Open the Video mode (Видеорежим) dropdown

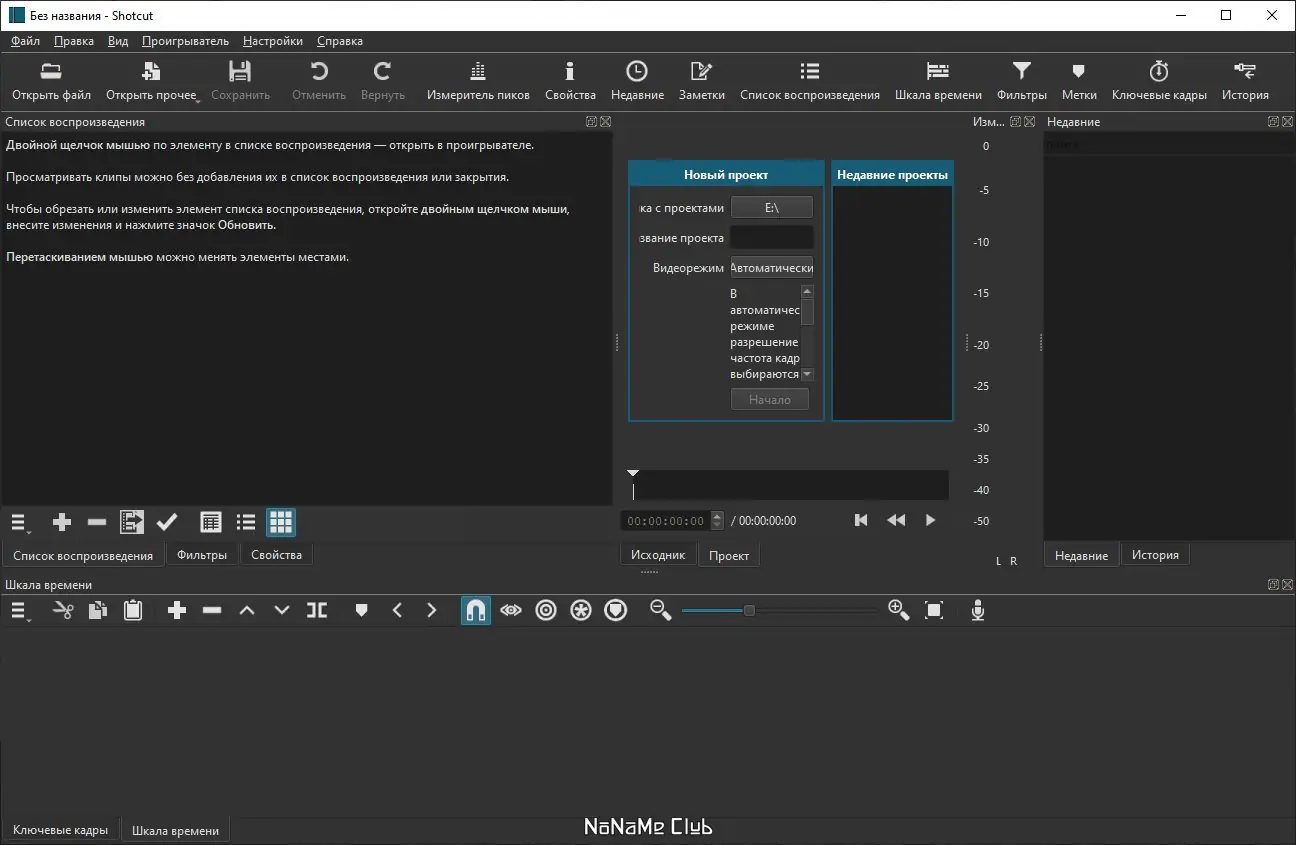(x=771, y=268)
